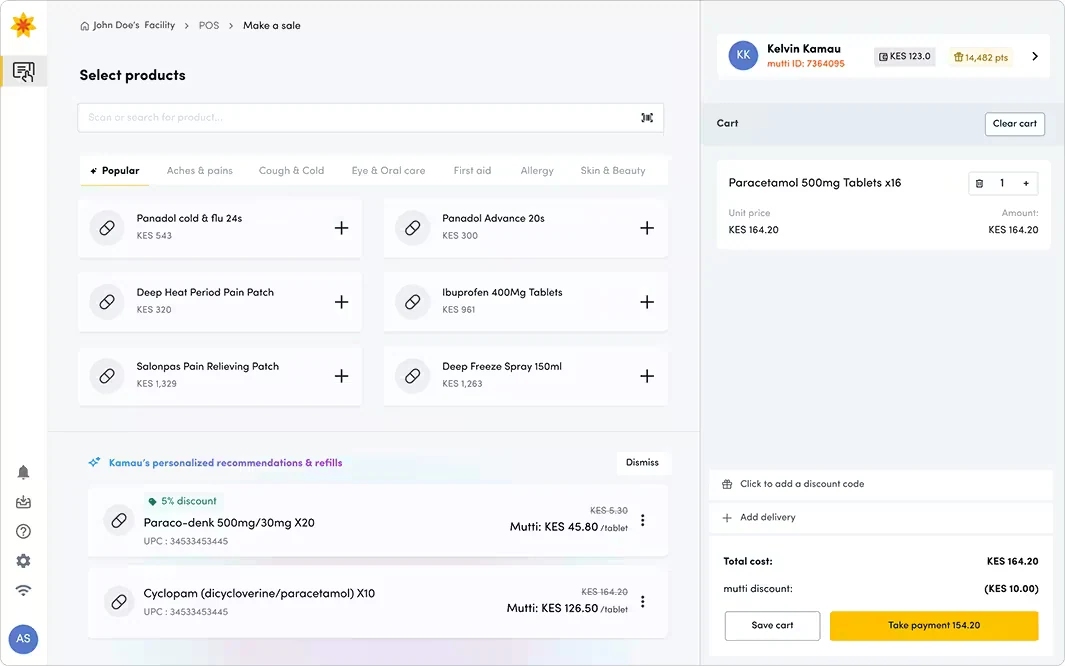Image resolution: width=1065 pixels, height=666 pixels.
Task: Check the Wi-Fi connection status icon
Action: click(23, 590)
